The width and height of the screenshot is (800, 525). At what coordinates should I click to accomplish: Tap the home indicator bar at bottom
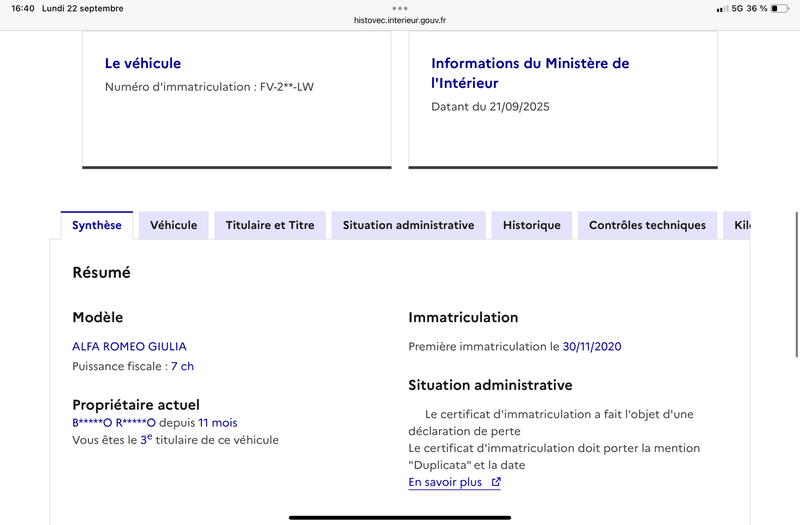(x=400, y=518)
